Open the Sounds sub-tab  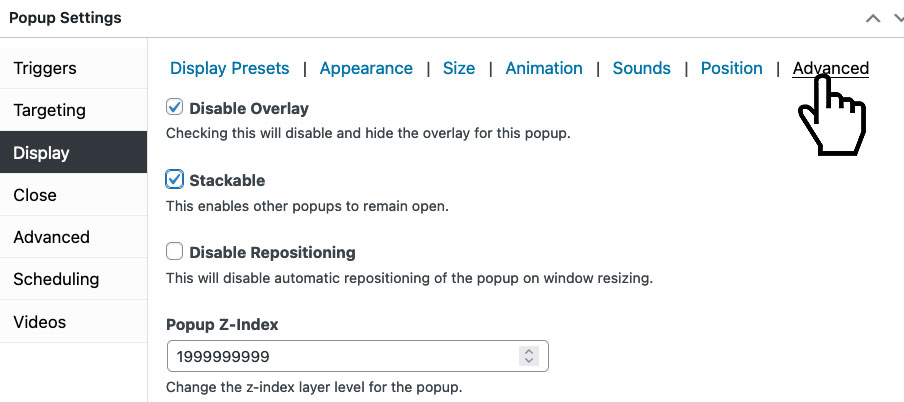click(642, 68)
